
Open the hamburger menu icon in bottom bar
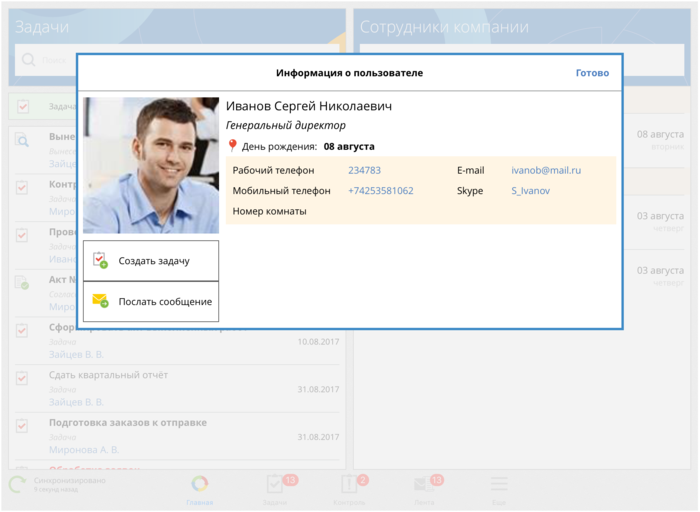point(499,484)
